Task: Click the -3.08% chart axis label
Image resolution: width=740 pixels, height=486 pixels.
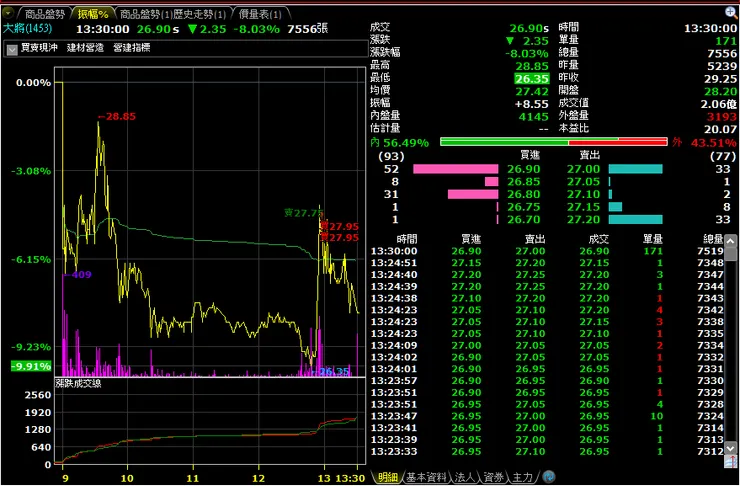Action: [x=31, y=171]
